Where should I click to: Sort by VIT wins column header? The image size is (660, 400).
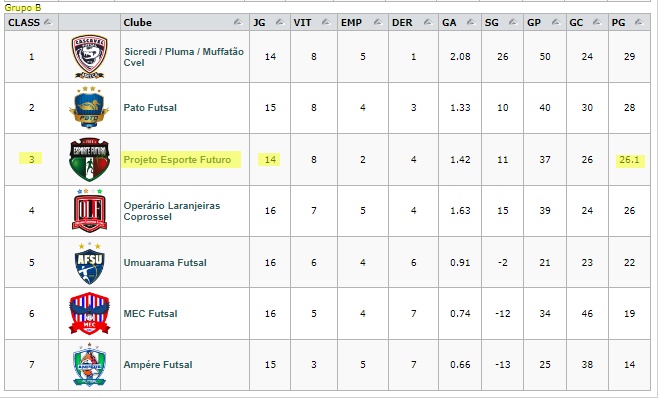pos(303,22)
